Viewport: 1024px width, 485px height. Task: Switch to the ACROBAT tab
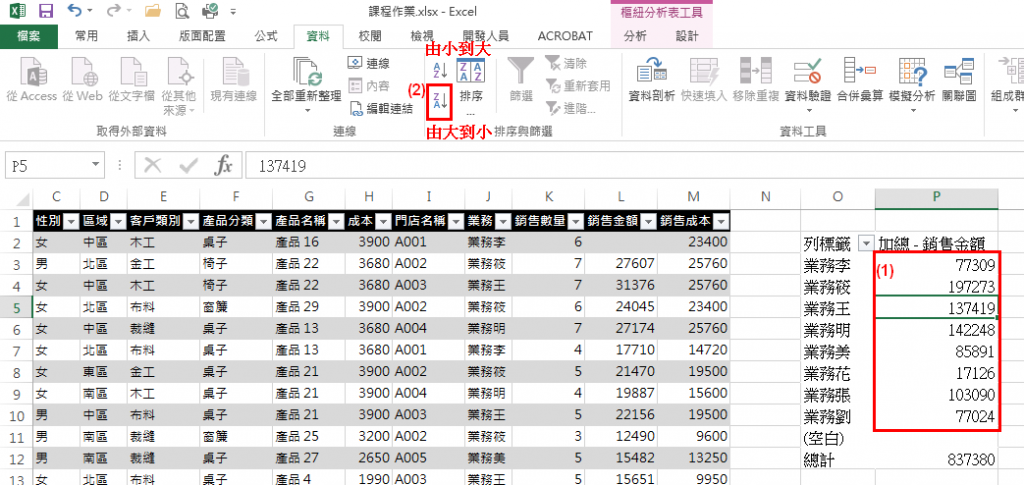coord(565,36)
